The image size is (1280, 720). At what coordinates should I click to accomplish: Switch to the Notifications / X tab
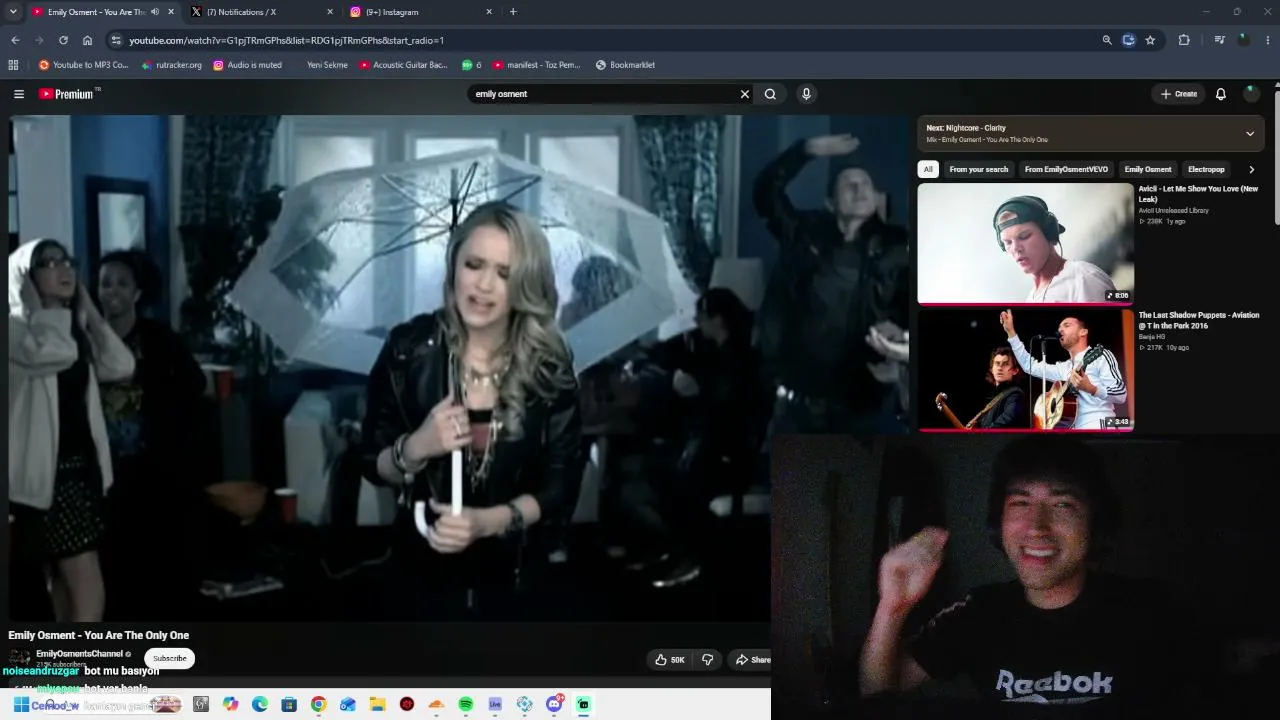[258, 12]
